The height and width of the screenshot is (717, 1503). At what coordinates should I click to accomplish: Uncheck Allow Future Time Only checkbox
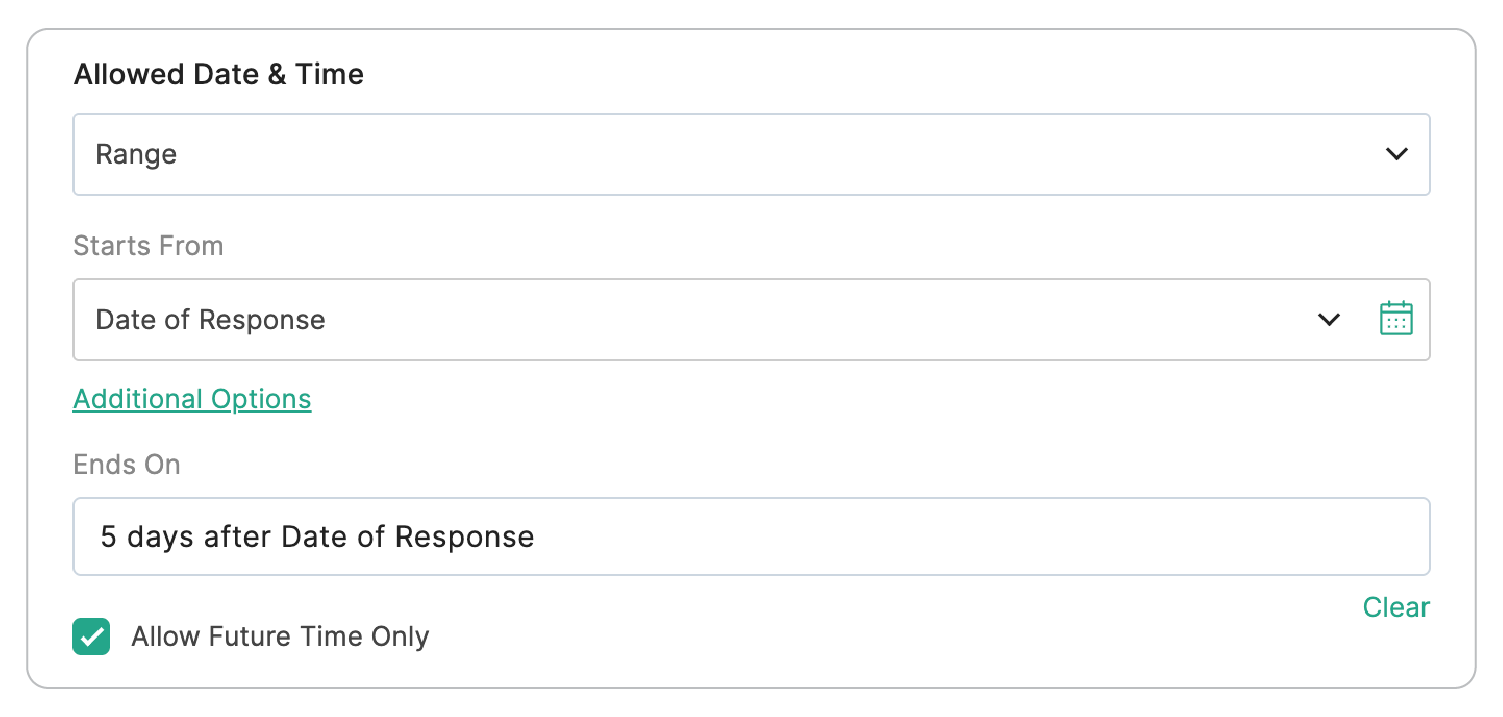91,637
